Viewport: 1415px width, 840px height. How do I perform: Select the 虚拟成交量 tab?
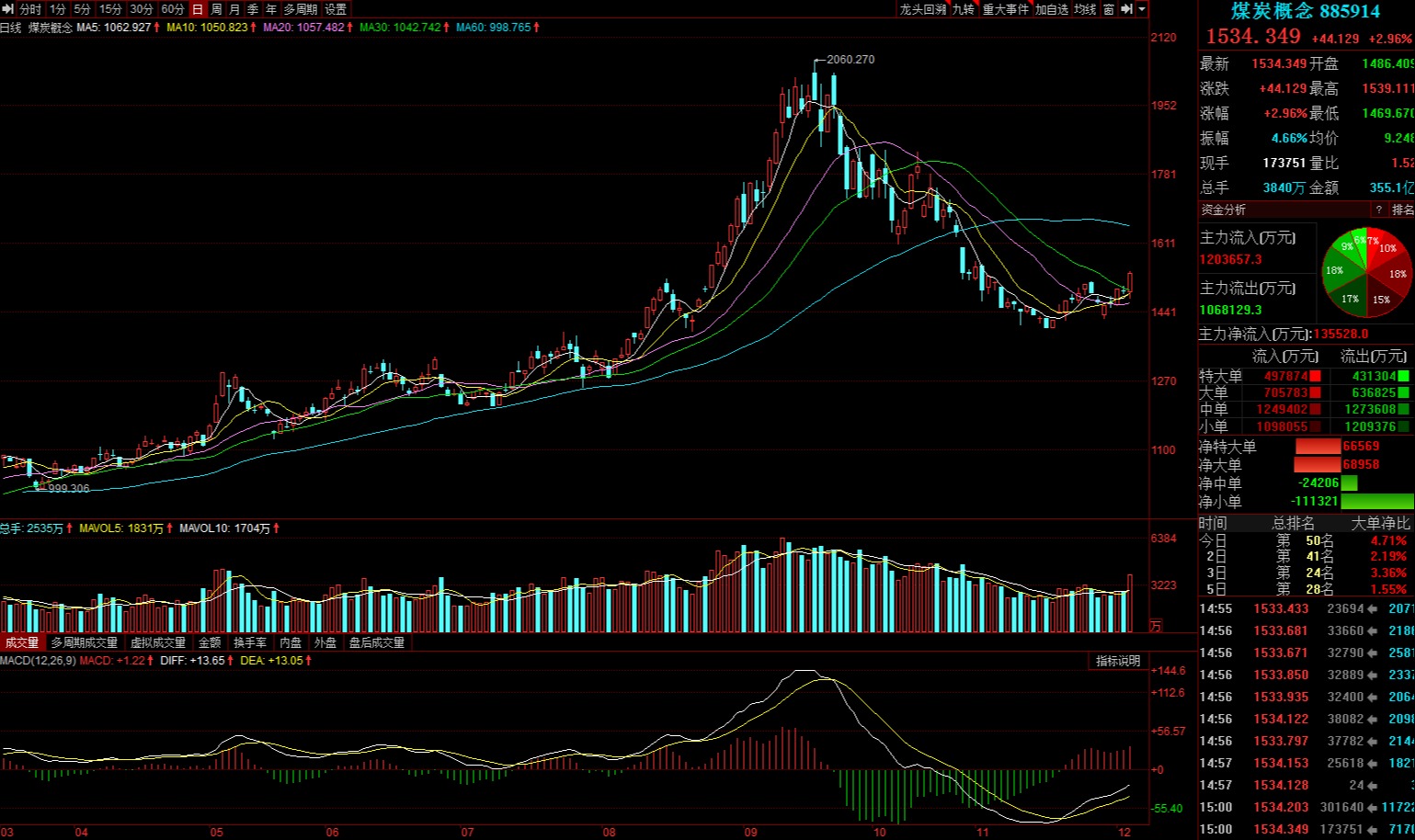pos(158,642)
